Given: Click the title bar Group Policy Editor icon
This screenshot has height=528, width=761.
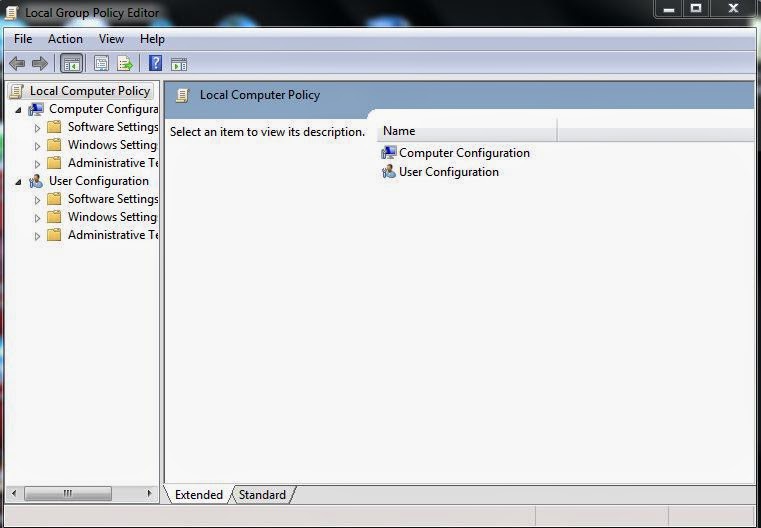Looking at the screenshot, I should point(12,13).
